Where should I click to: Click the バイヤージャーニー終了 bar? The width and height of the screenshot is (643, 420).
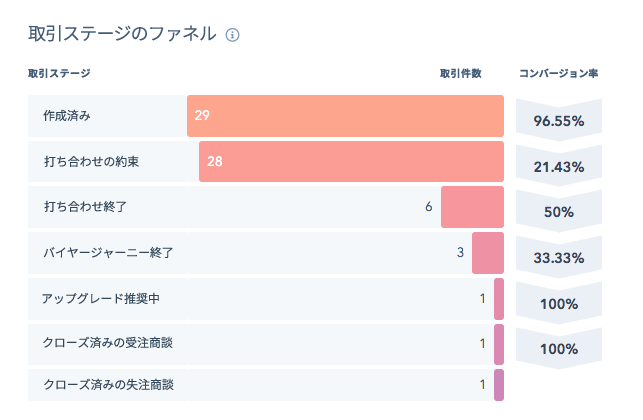pyautogui.click(x=487, y=253)
